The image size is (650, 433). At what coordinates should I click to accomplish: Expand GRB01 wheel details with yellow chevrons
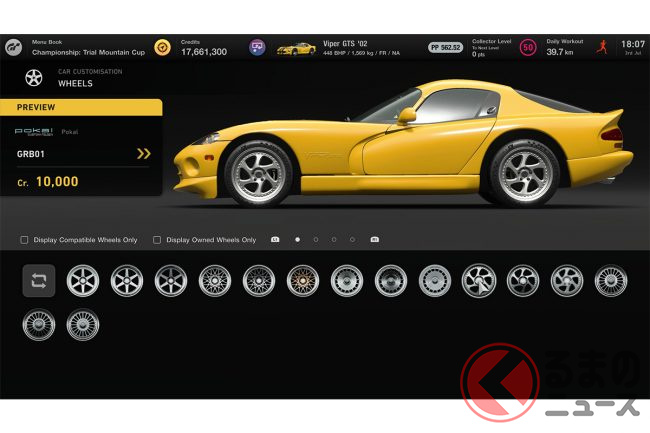[143, 154]
